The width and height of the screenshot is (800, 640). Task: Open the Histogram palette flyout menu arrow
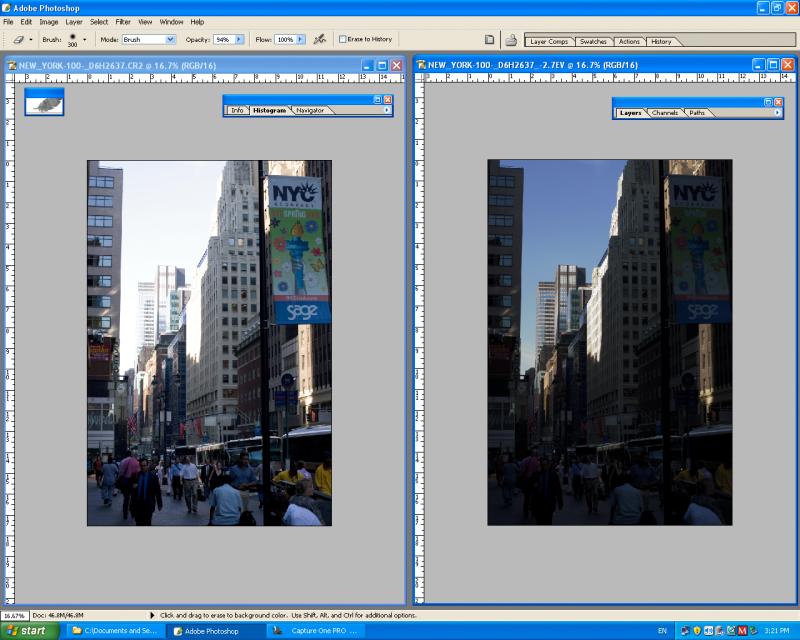click(x=387, y=110)
